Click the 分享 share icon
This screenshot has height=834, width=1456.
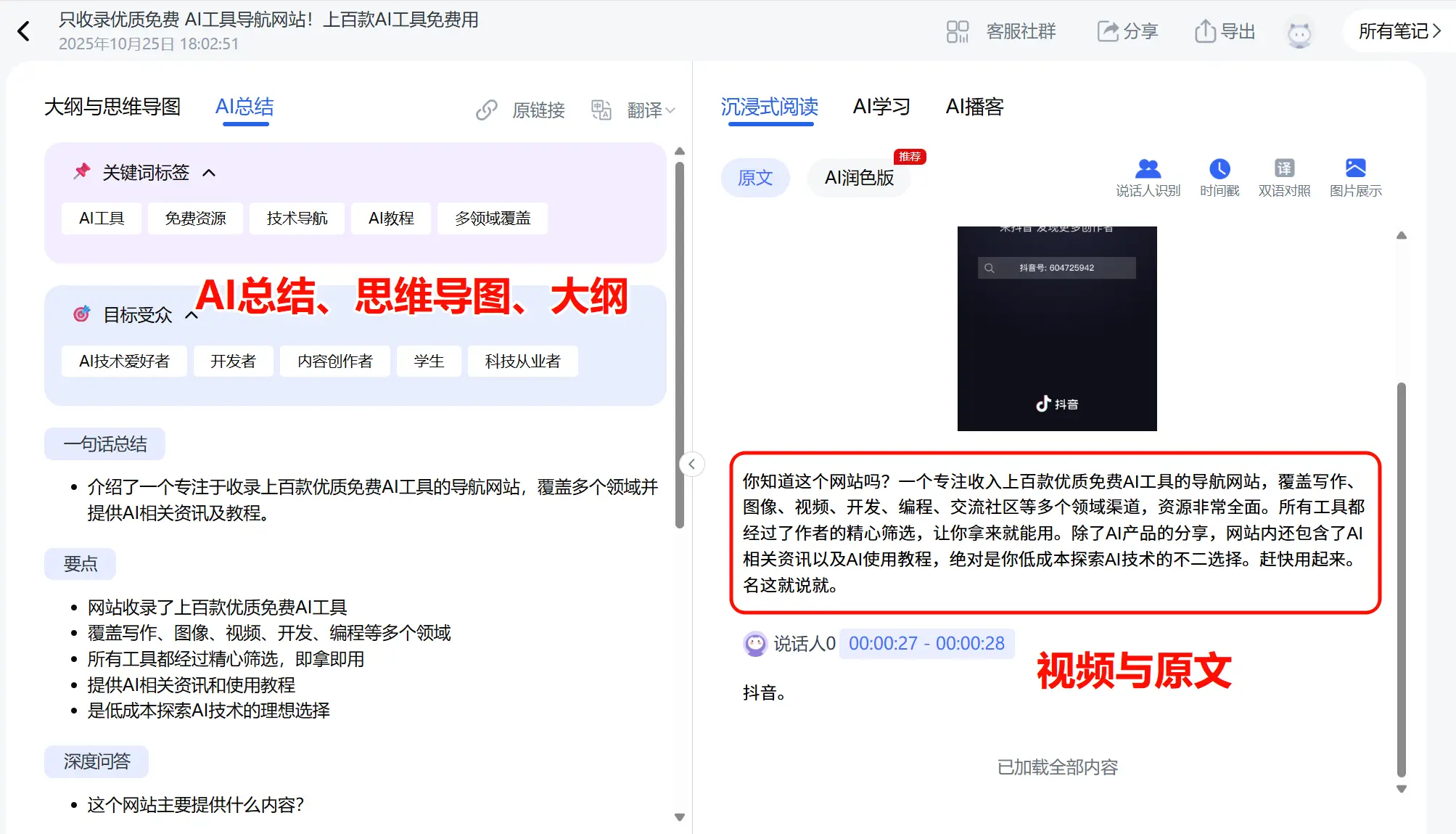click(x=1107, y=32)
